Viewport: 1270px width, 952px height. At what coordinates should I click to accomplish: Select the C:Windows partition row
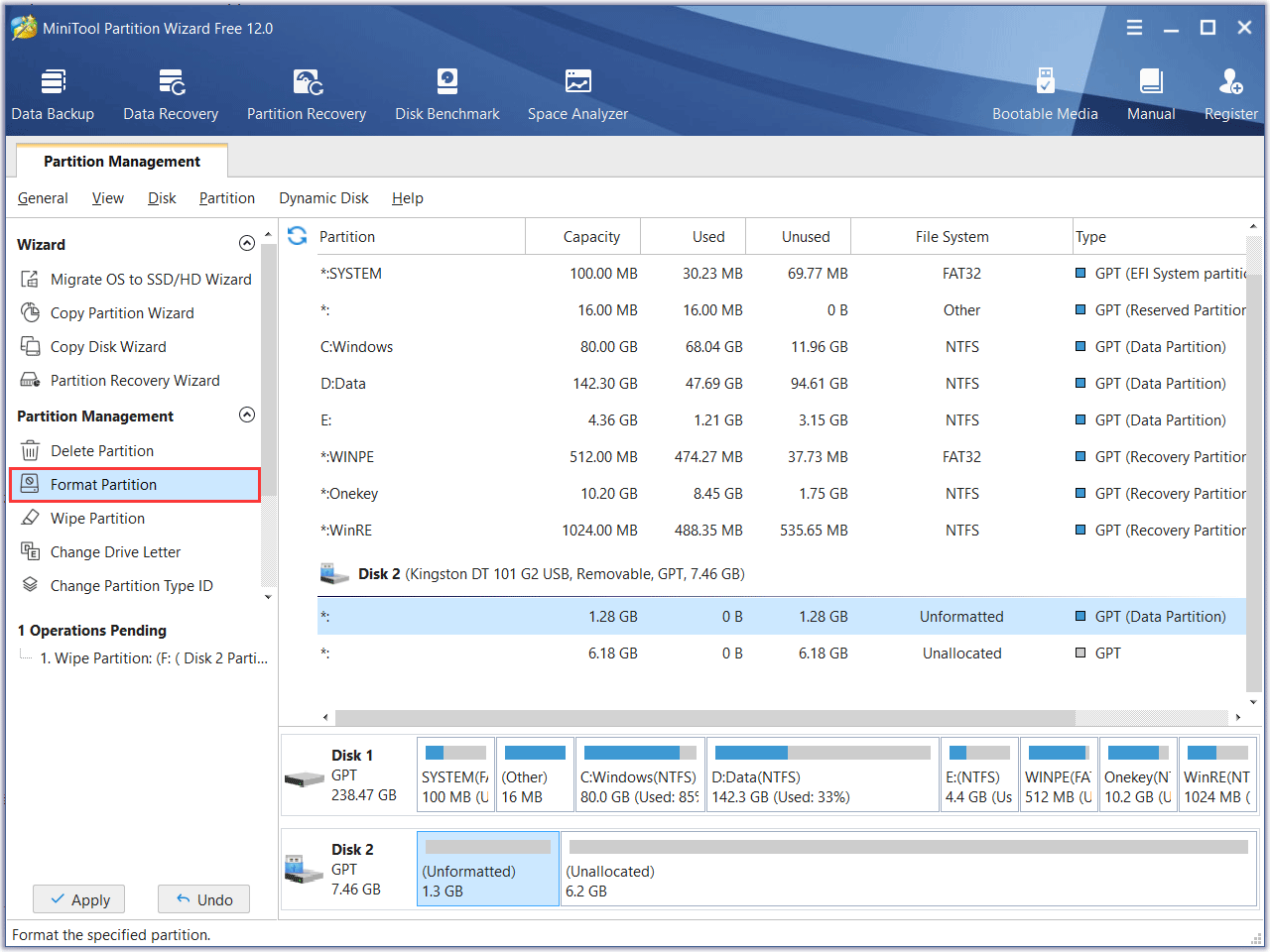click(x=782, y=347)
